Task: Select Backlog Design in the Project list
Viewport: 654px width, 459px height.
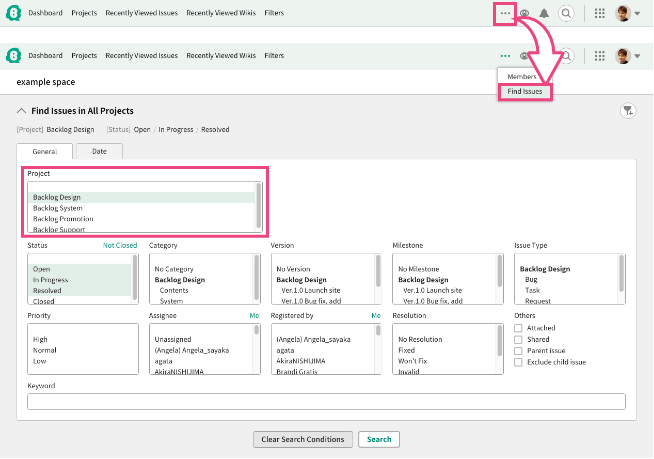Action: coord(141,197)
